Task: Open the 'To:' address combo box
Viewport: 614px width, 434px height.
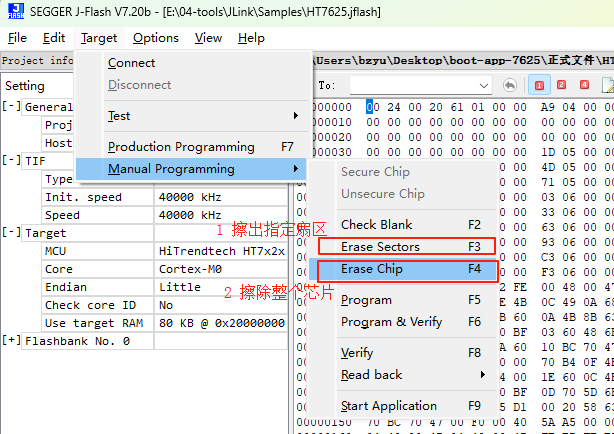Action: click(x=421, y=85)
